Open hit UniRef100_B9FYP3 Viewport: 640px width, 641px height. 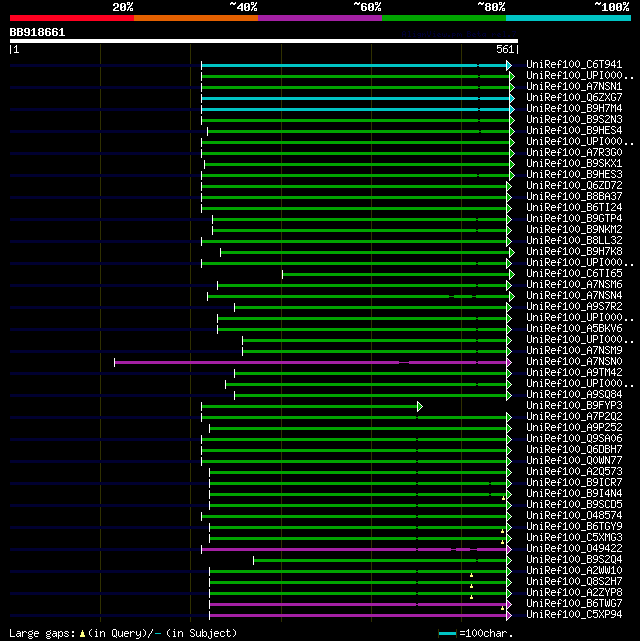click(574, 406)
